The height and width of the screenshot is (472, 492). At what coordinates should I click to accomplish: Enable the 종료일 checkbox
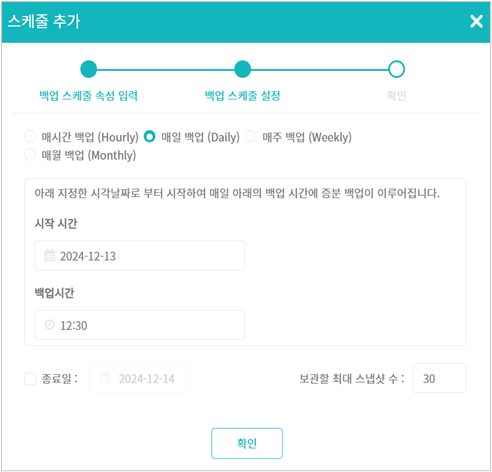(30, 379)
